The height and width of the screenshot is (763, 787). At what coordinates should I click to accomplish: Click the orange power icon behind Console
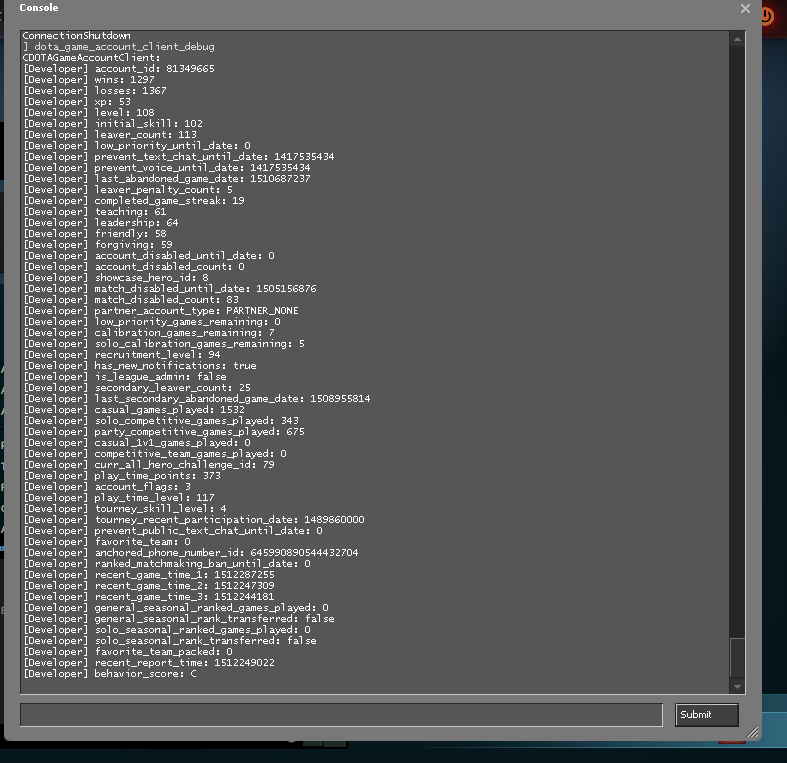pyautogui.click(x=766, y=17)
